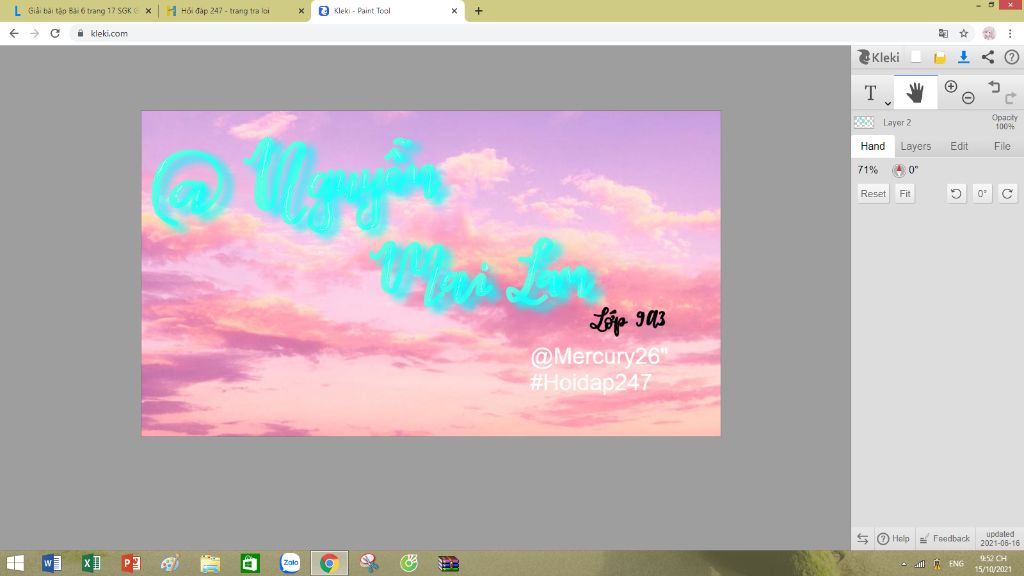Click the Opacity 100% label
This screenshot has height=576, width=1024.
coord(1004,122)
